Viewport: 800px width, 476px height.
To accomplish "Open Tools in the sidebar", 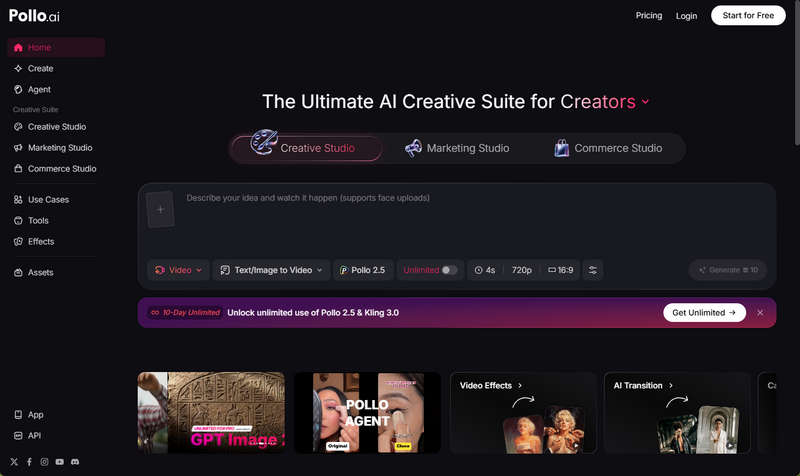I will tap(56, 220).
